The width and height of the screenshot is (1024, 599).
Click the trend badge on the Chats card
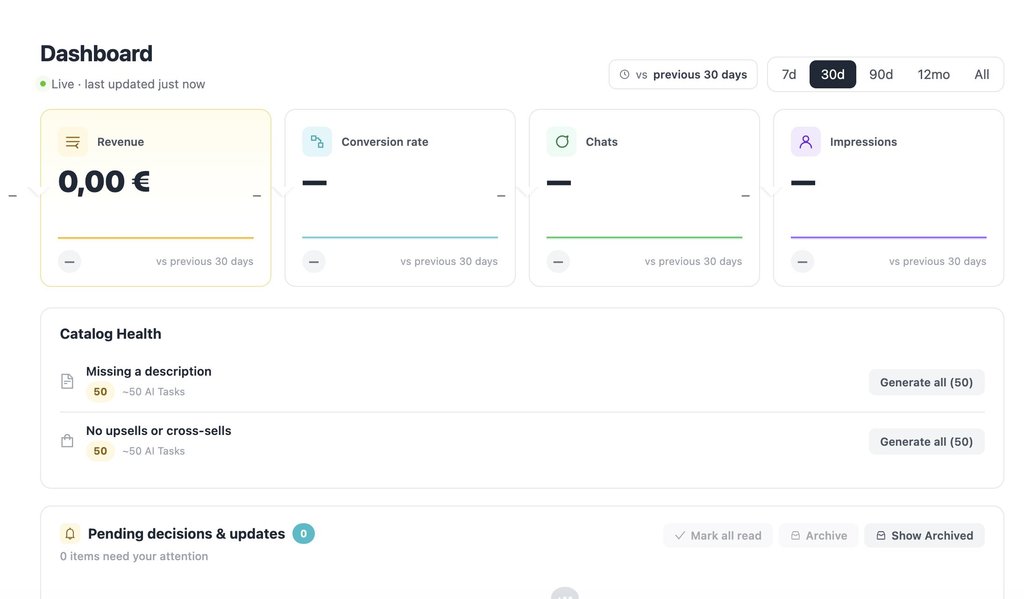point(558,262)
